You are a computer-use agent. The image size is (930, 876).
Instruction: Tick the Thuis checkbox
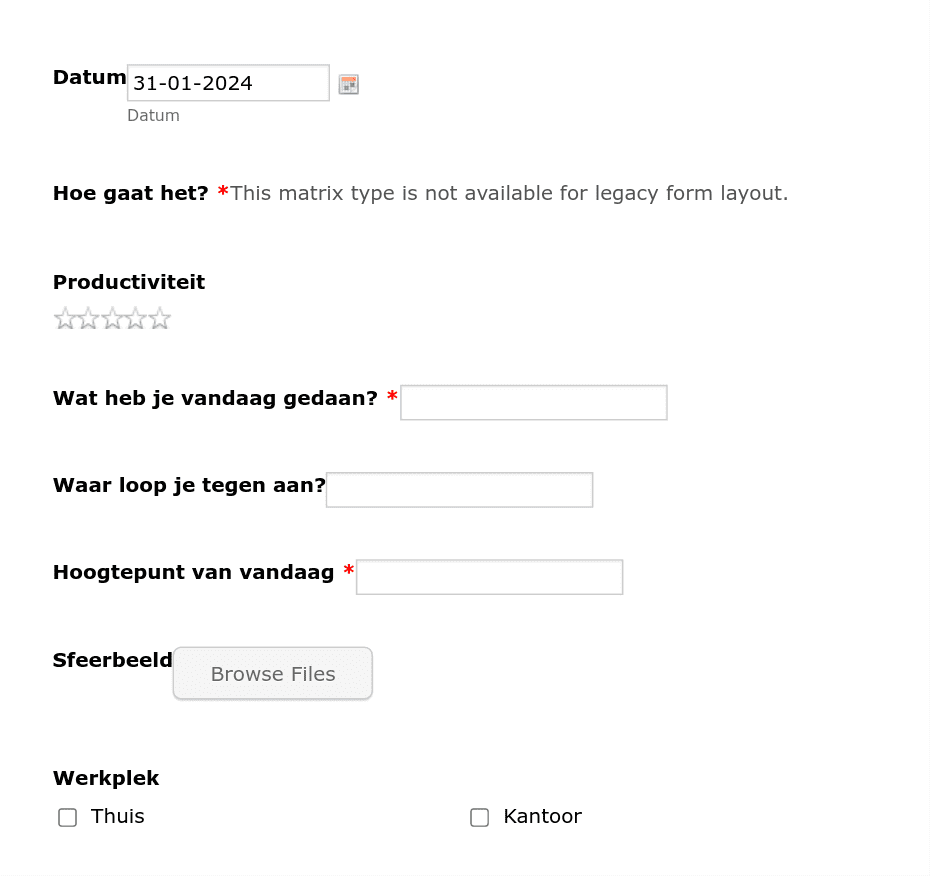(x=68, y=817)
